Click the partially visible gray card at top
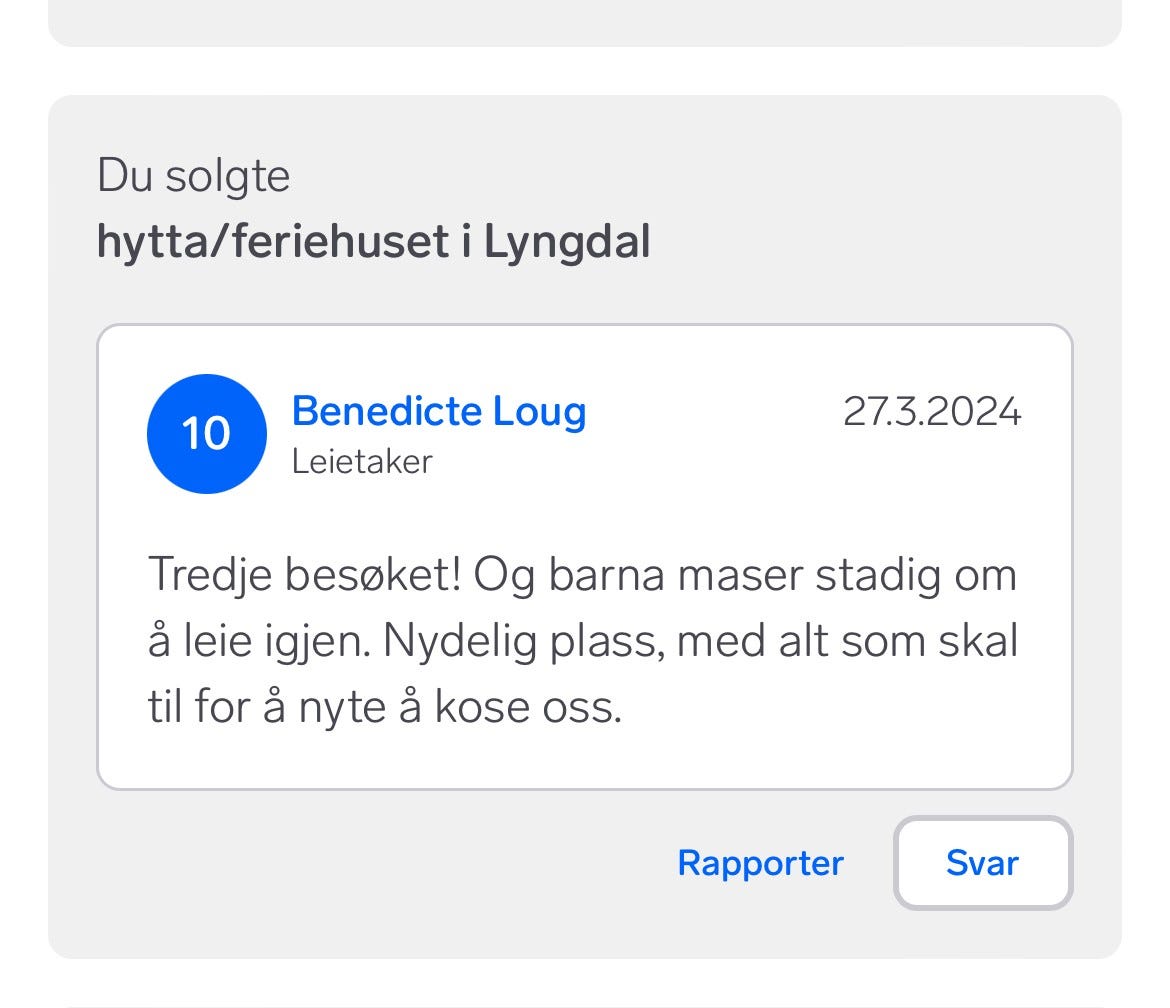The height and width of the screenshot is (1008, 1170). pyautogui.click(x=584, y=22)
